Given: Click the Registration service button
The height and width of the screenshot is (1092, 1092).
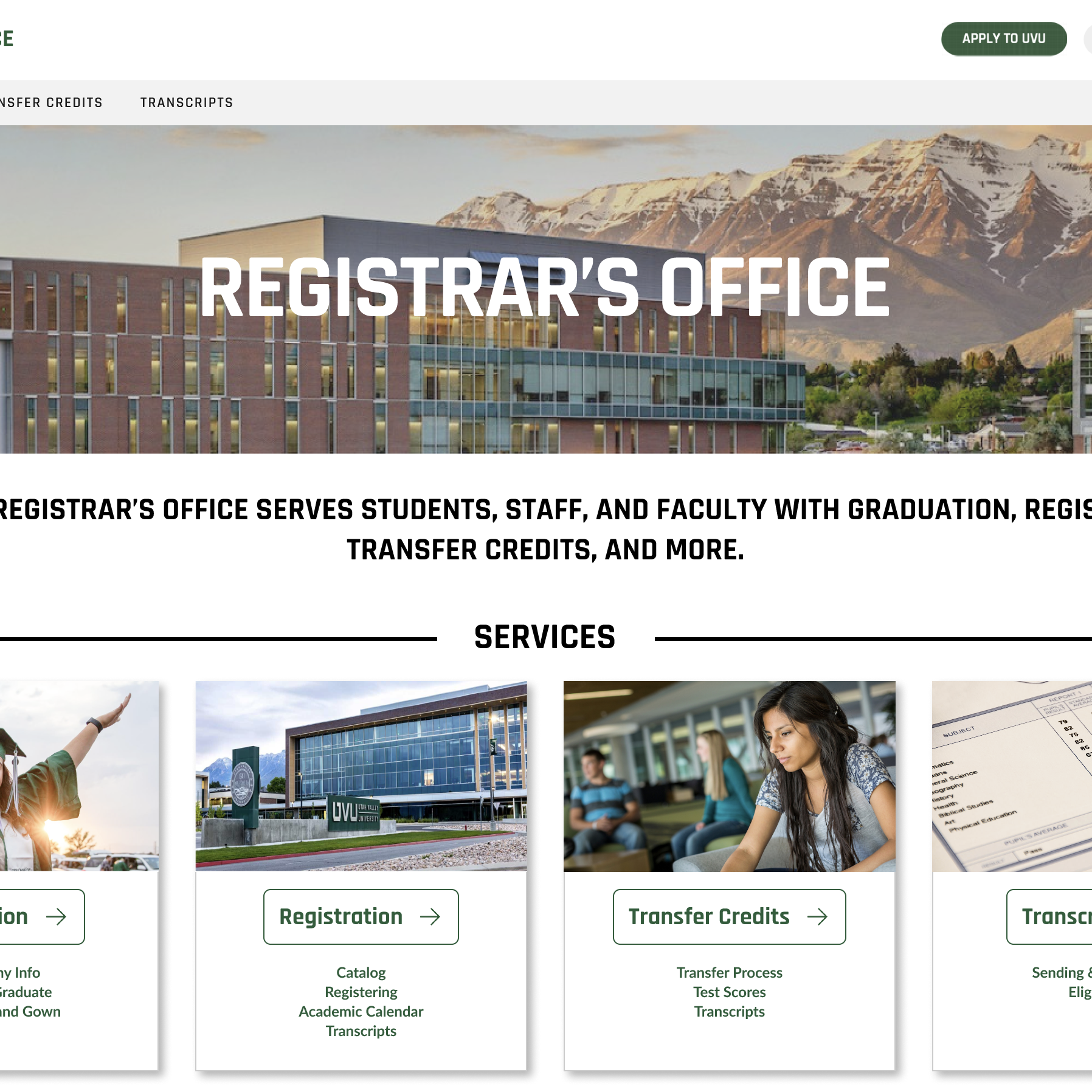Looking at the screenshot, I should (361, 916).
